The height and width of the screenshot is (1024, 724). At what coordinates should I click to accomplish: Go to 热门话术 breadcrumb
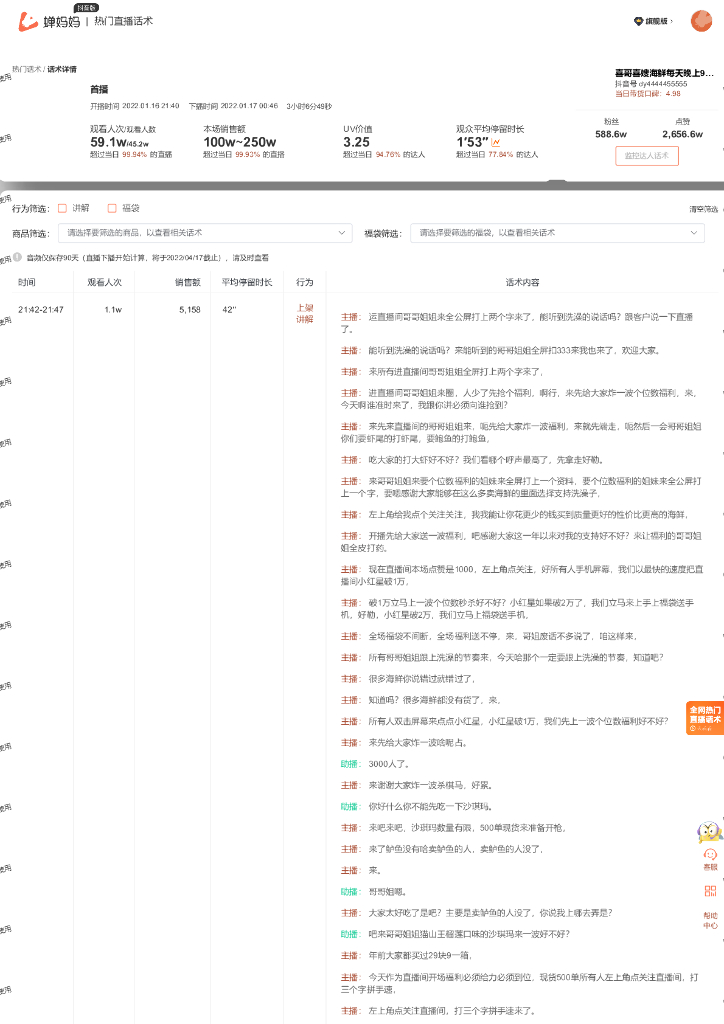click(26, 69)
